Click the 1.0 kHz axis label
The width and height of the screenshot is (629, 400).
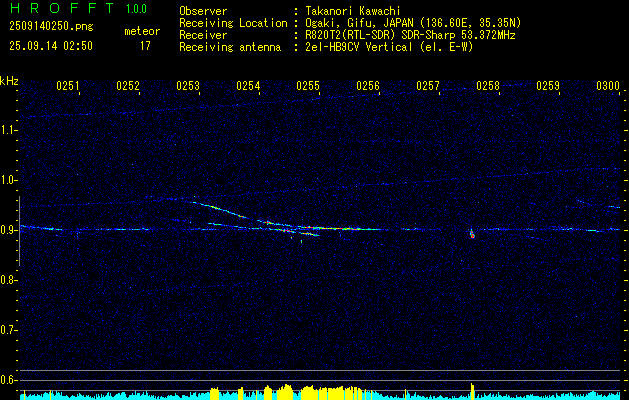tap(8, 180)
